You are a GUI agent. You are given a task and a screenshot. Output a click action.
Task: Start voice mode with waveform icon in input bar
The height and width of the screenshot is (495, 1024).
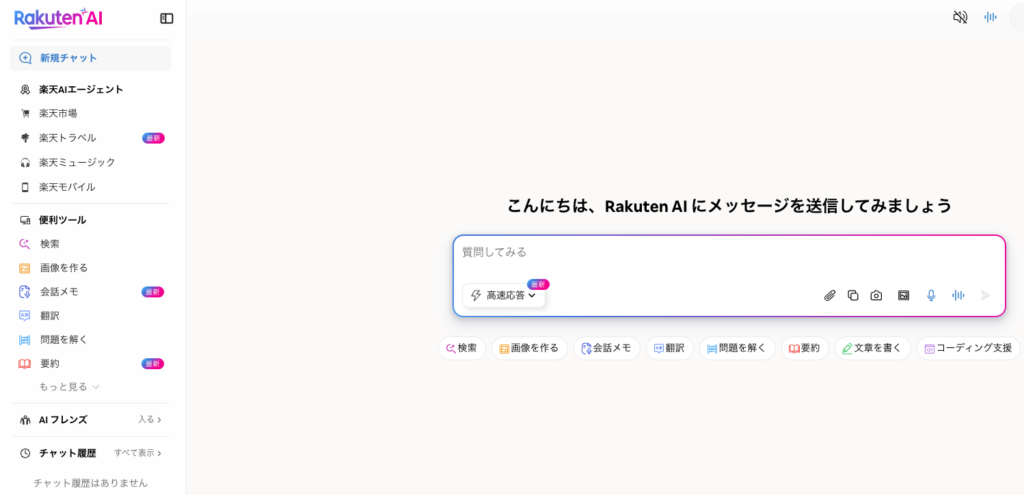(958, 295)
